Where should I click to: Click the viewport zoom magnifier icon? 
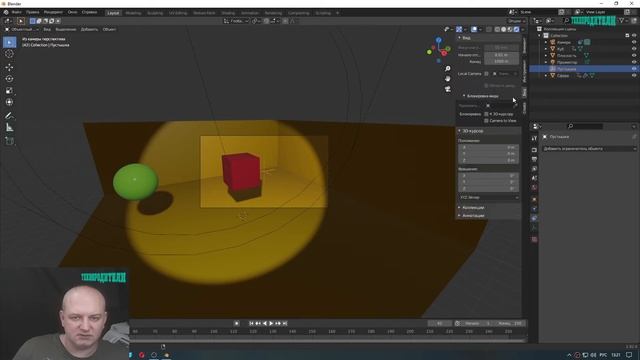tap(448, 69)
